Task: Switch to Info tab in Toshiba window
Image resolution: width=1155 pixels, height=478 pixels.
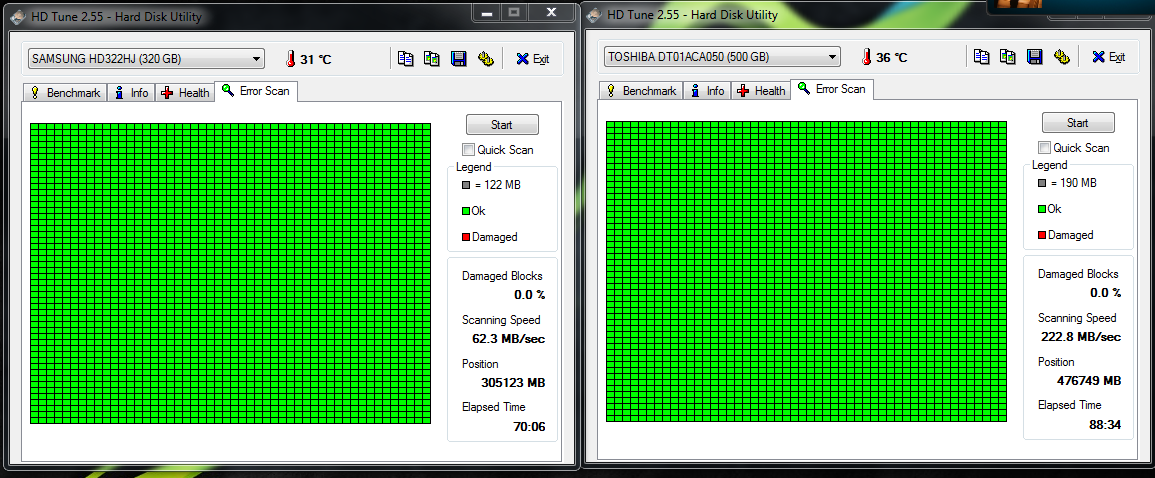Action: click(x=707, y=91)
